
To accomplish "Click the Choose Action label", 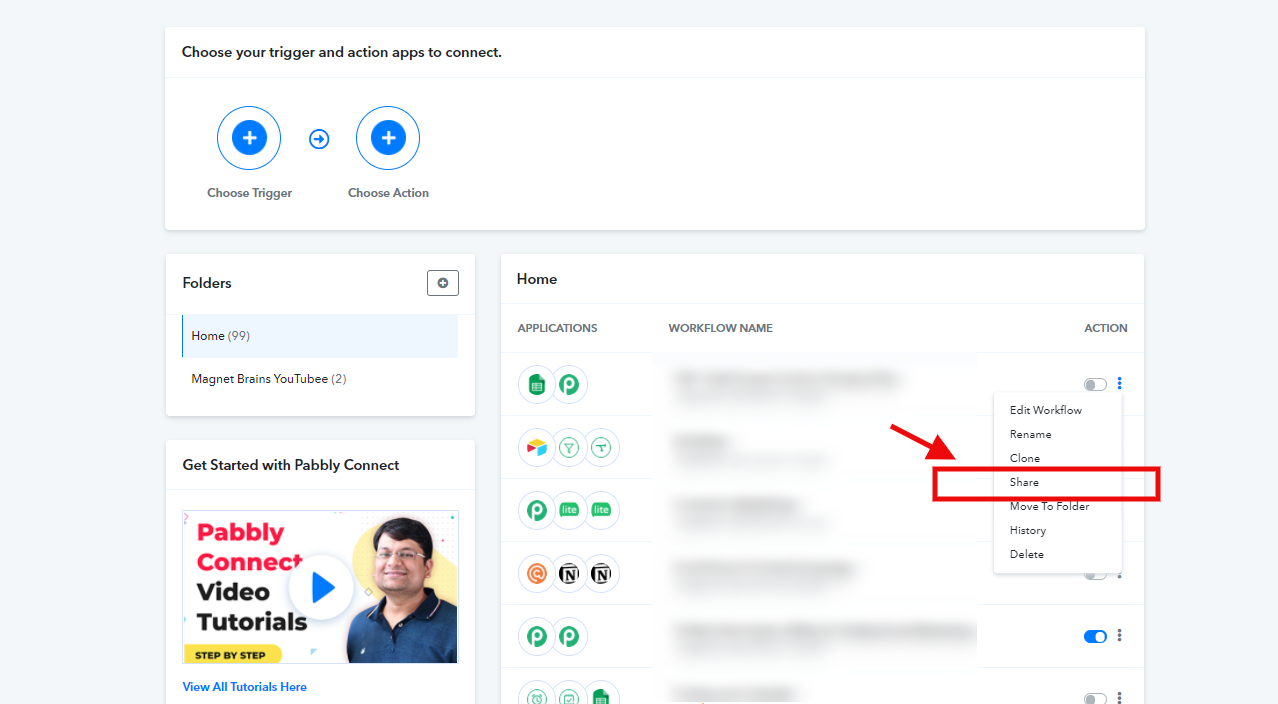I will 388,193.
